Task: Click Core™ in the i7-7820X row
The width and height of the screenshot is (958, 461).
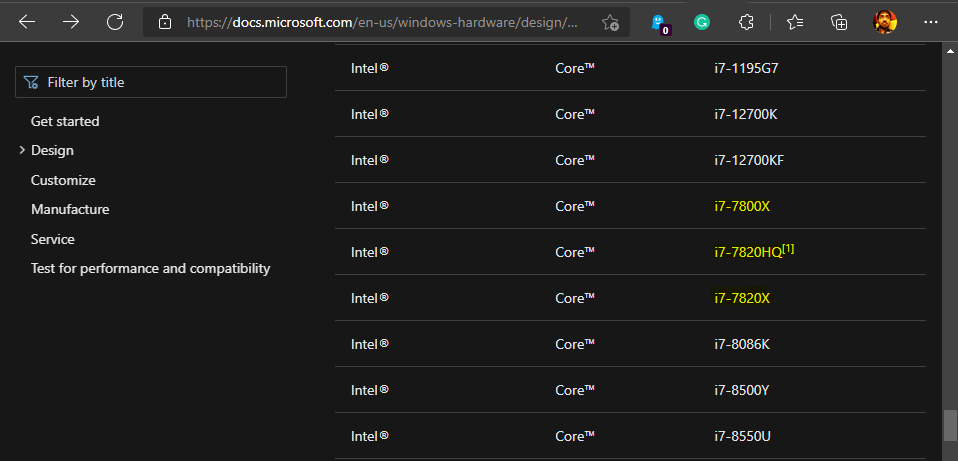Action: (575, 298)
